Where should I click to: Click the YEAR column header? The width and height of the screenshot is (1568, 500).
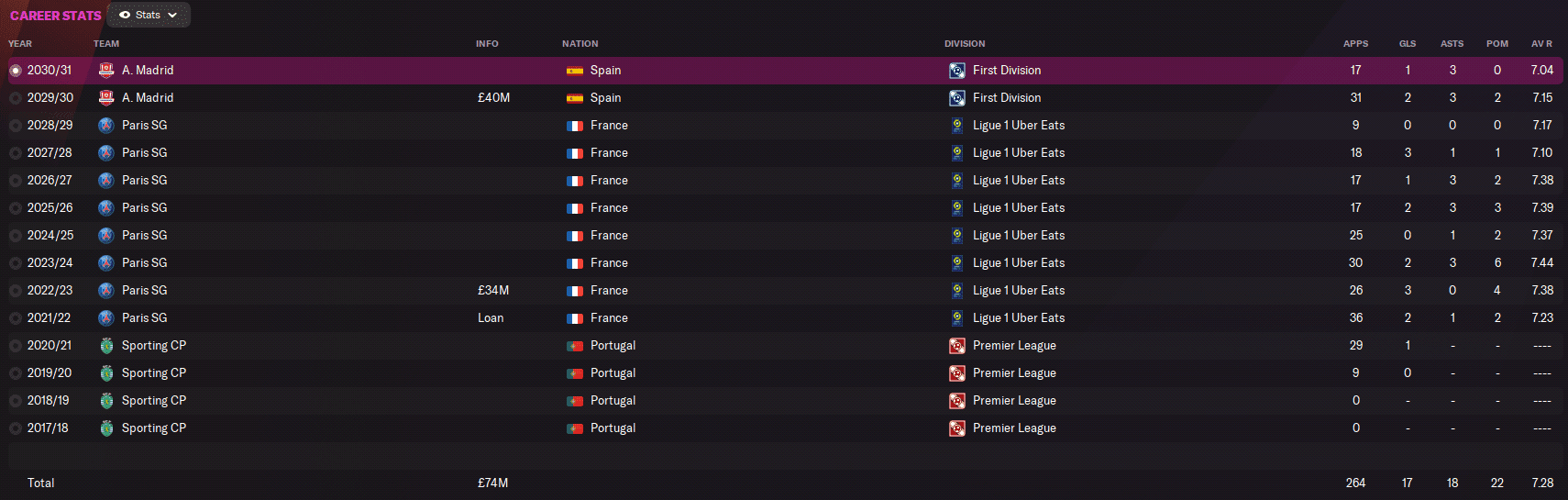[20, 43]
